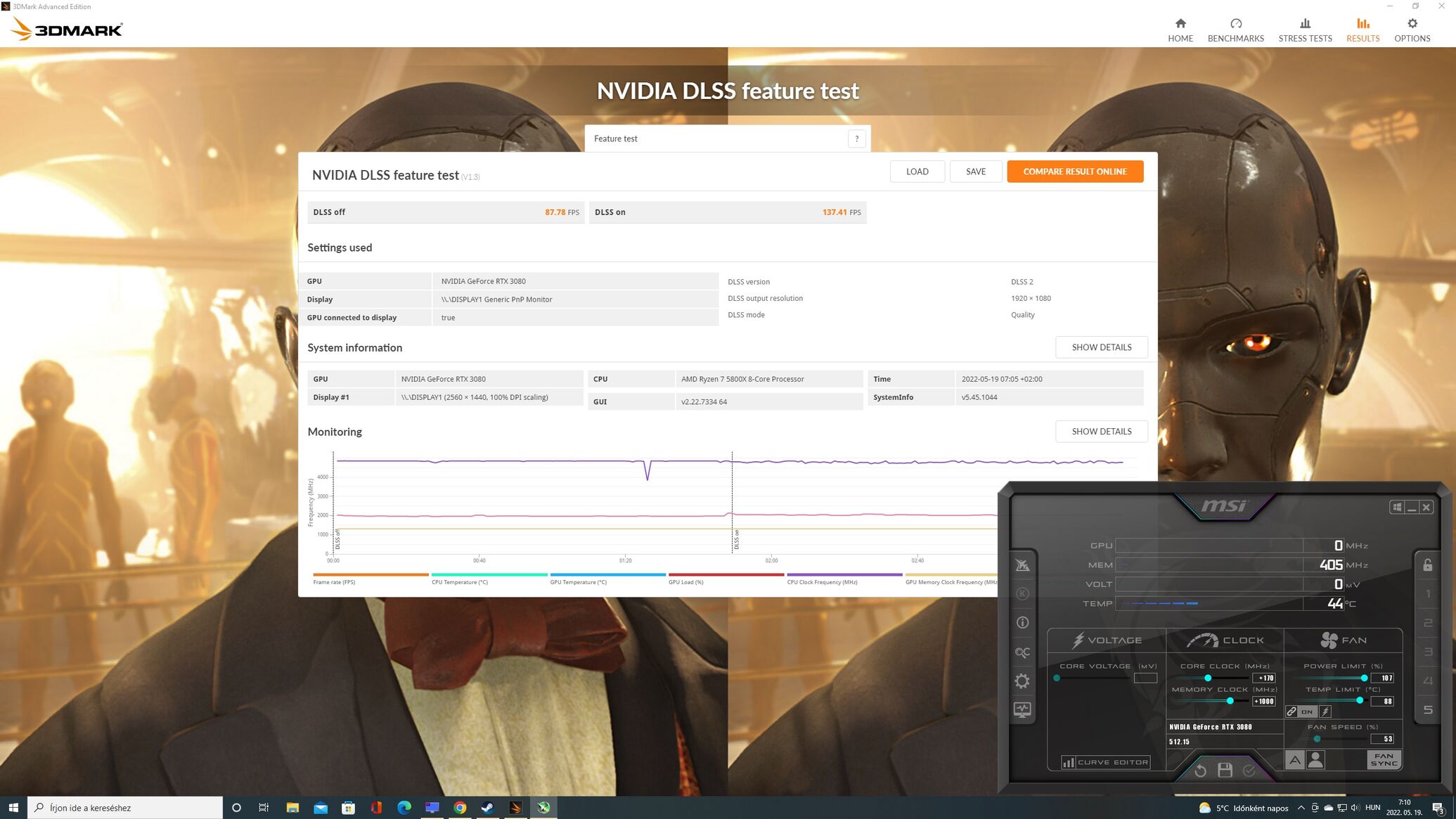
Task: Open the HOME tab in 3DMark
Action: pos(1180,30)
